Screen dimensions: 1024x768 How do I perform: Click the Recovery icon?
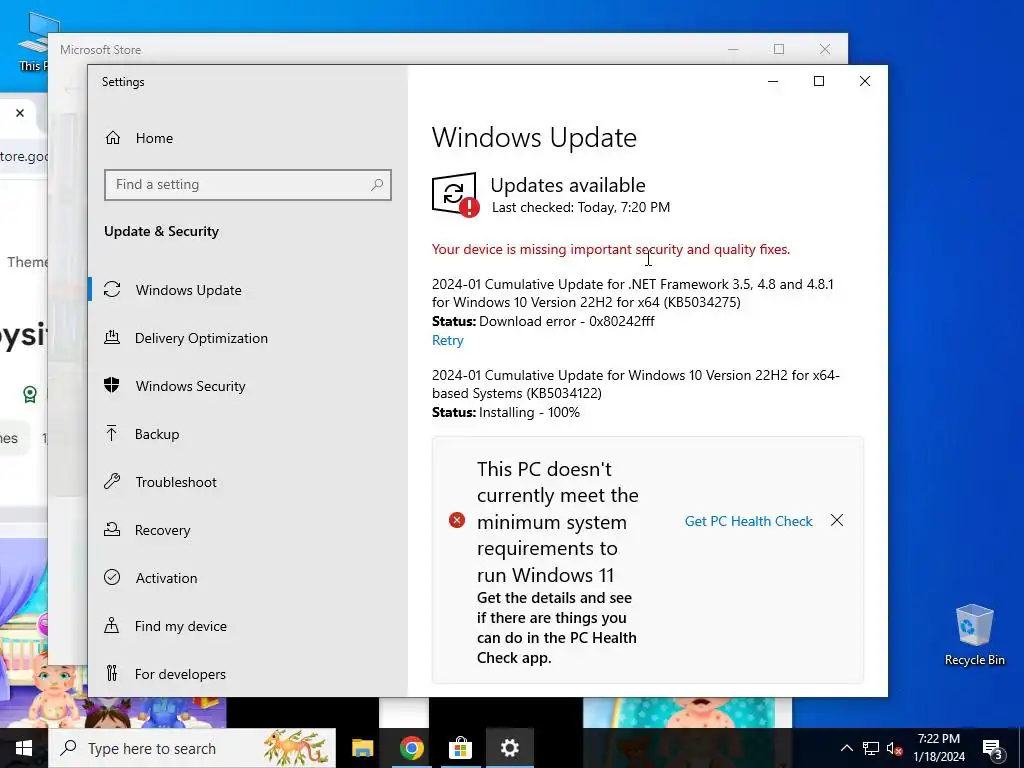(x=112, y=529)
